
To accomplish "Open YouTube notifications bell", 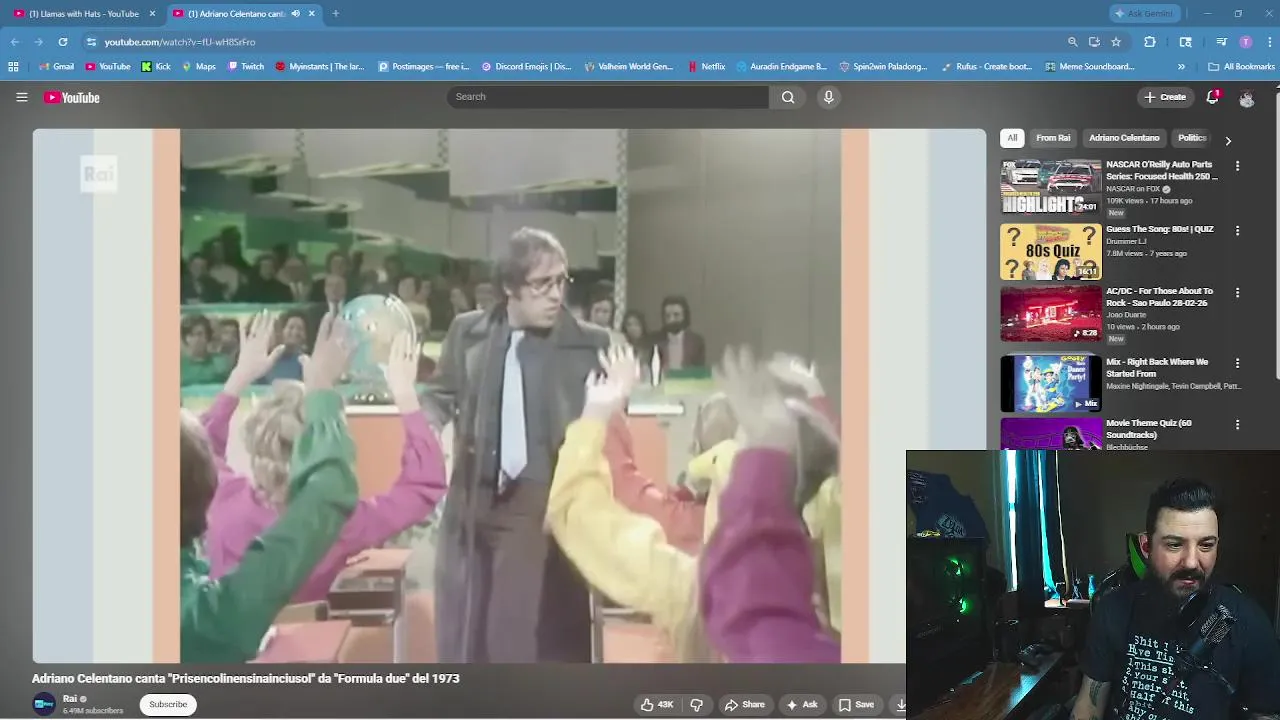I will pos(1212,97).
